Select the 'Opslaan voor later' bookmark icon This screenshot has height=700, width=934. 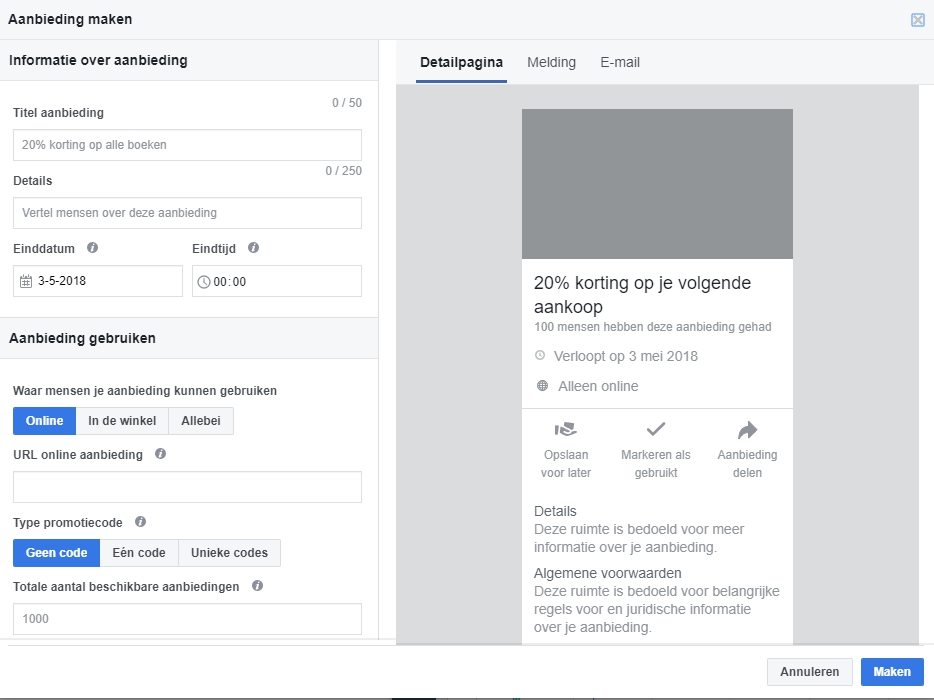pos(565,428)
